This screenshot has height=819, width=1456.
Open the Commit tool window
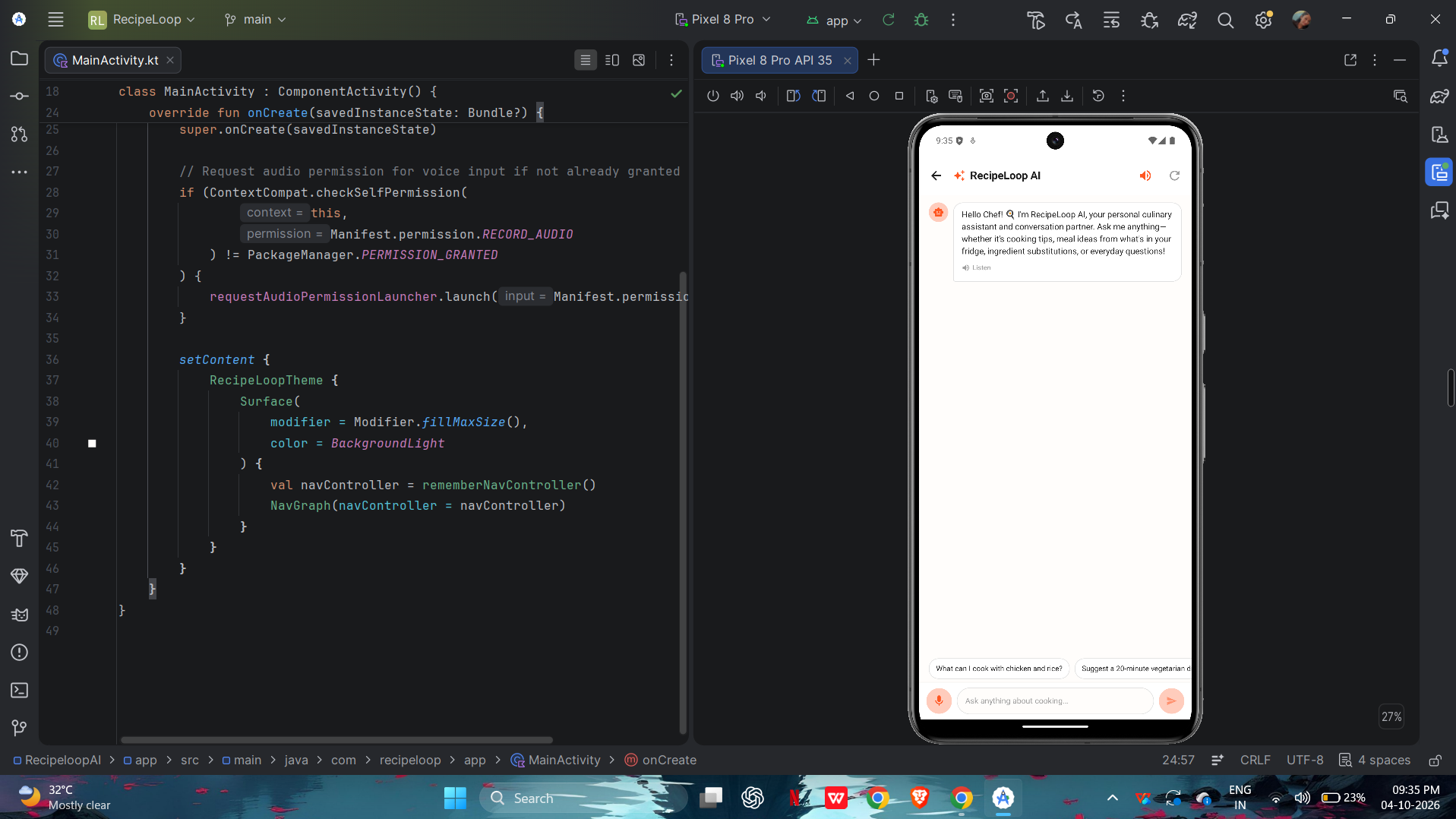click(x=20, y=96)
